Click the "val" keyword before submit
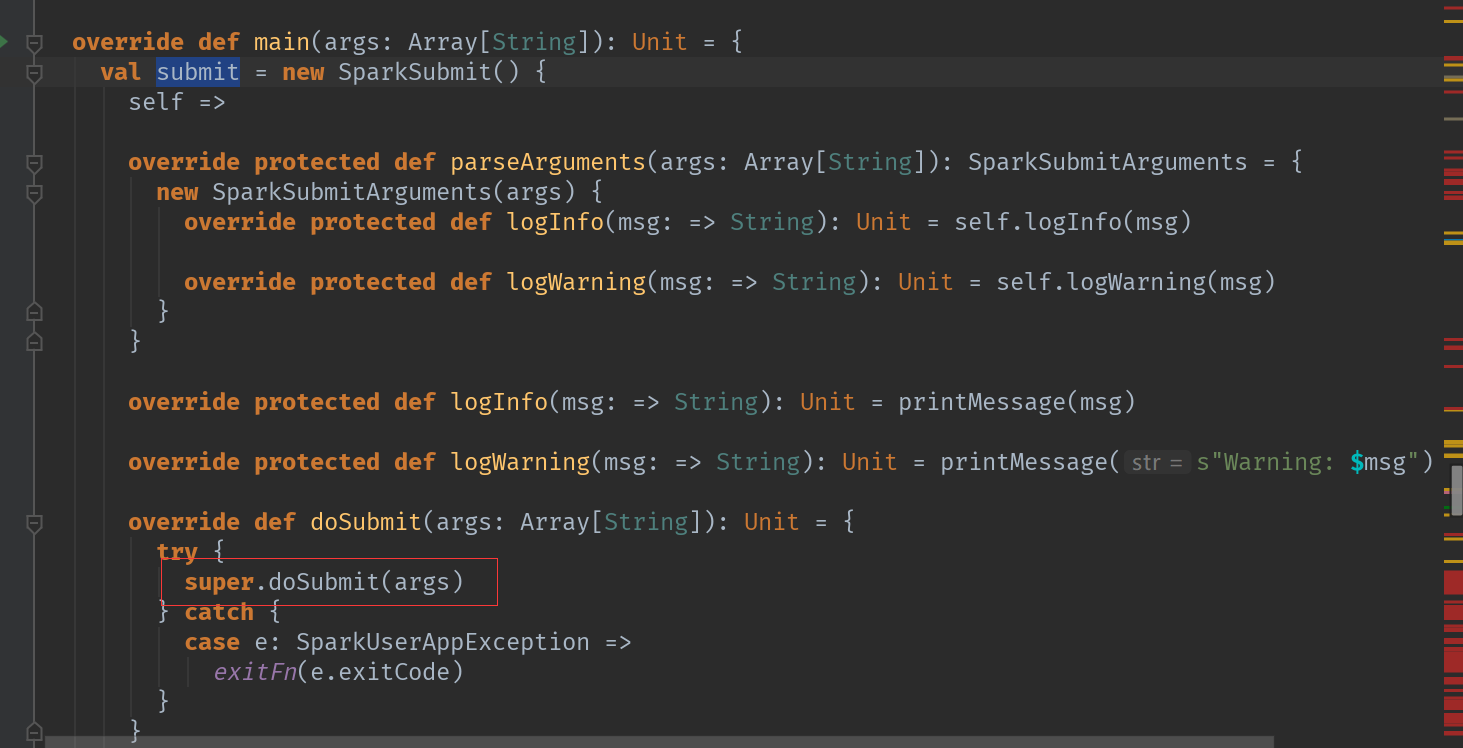The height and width of the screenshot is (748, 1463). 121,72
